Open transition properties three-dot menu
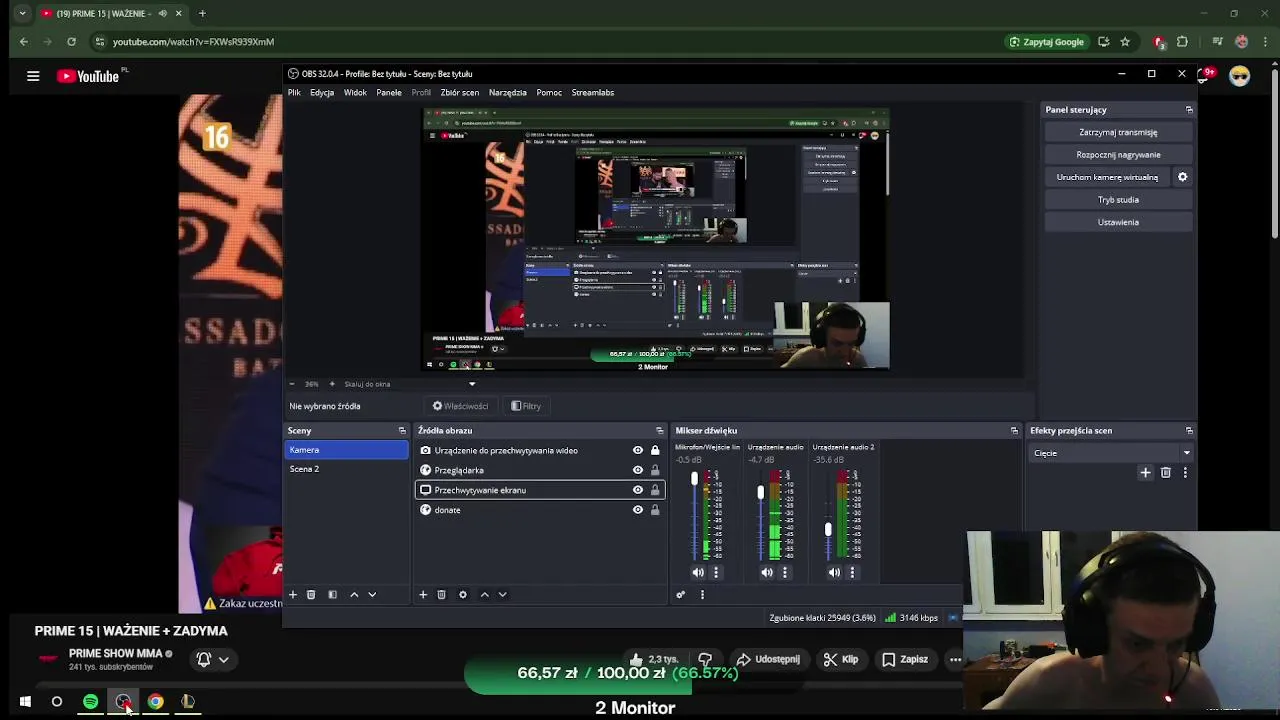This screenshot has width=1280, height=720. pyautogui.click(x=1185, y=472)
